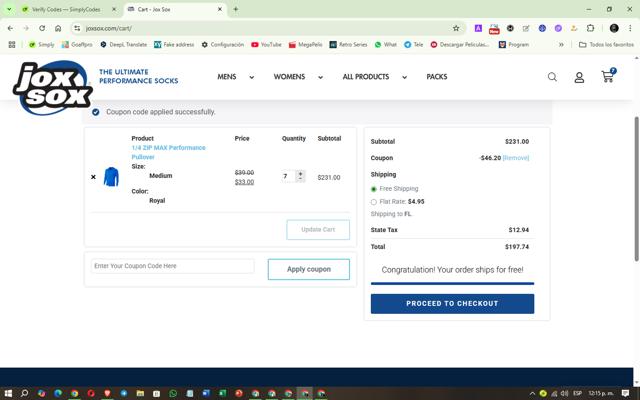
Task: Click the Jox Sox logo
Action: tap(52, 87)
